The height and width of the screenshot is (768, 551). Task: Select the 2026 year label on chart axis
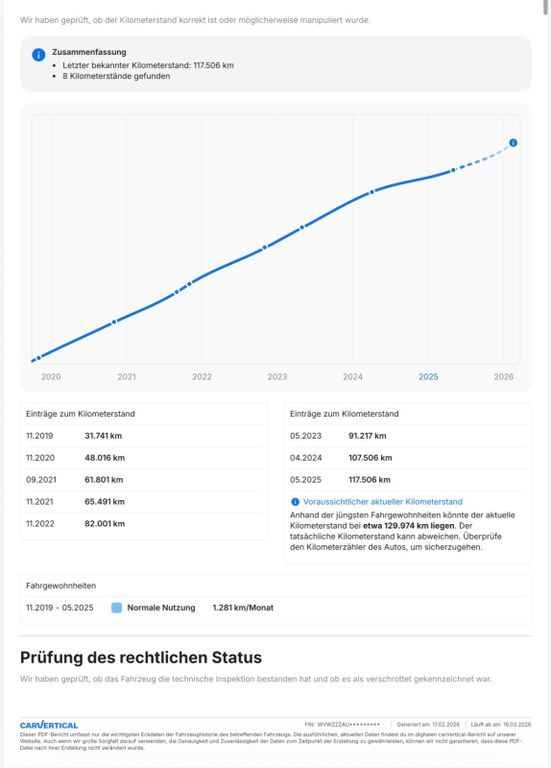(x=503, y=377)
